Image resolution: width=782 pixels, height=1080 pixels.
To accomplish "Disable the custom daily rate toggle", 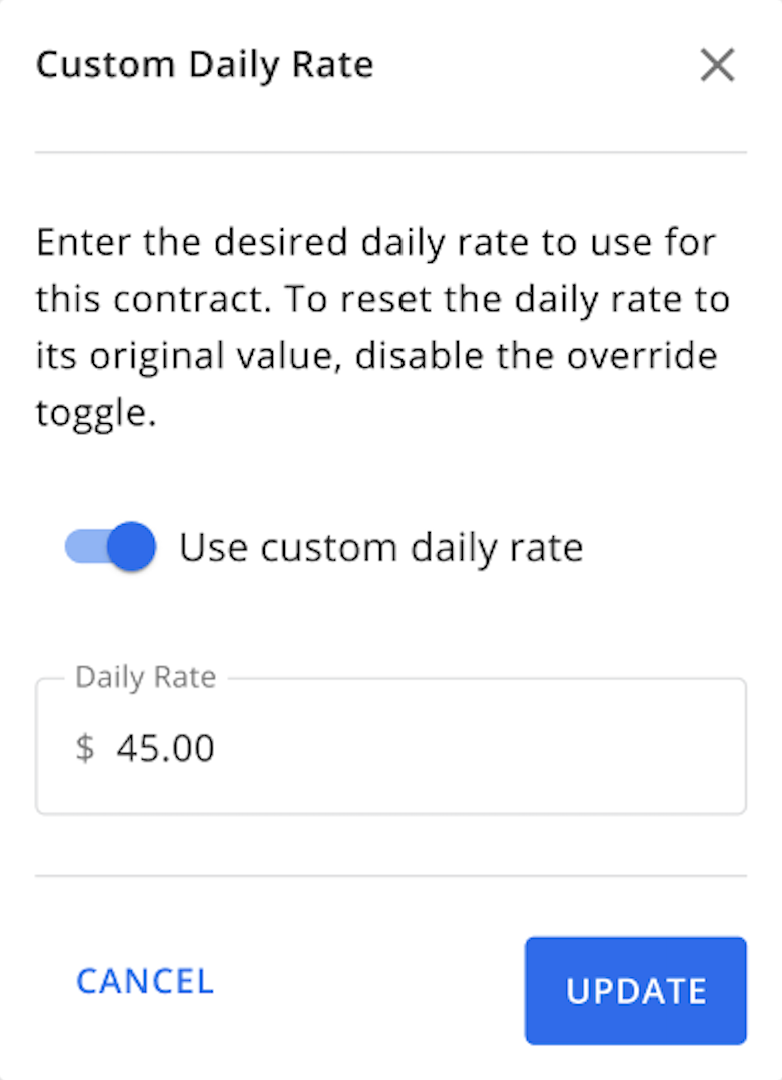I will tap(111, 547).
